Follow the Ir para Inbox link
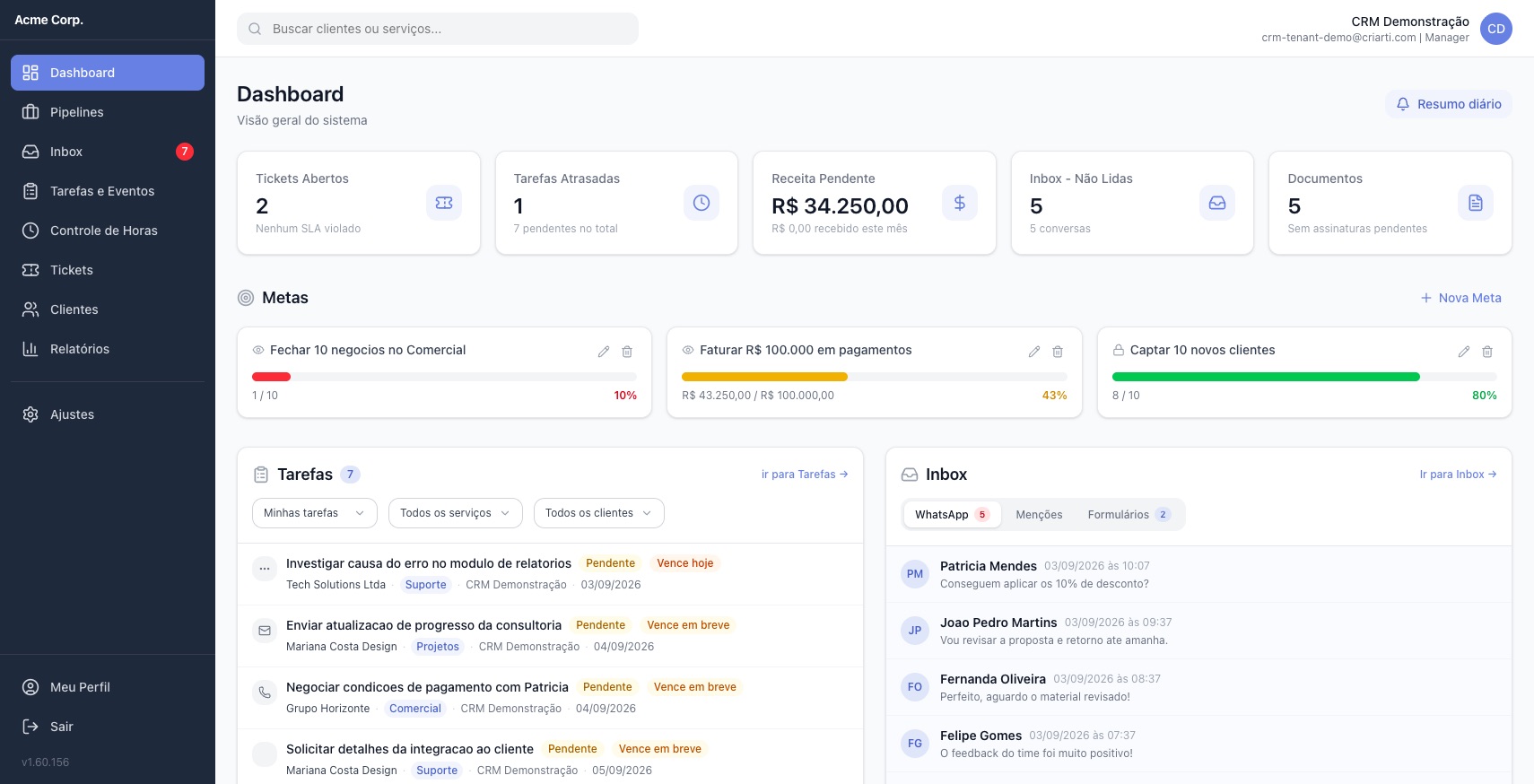This screenshot has width=1534, height=784. pyautogui.click(x=1458, y=475)
